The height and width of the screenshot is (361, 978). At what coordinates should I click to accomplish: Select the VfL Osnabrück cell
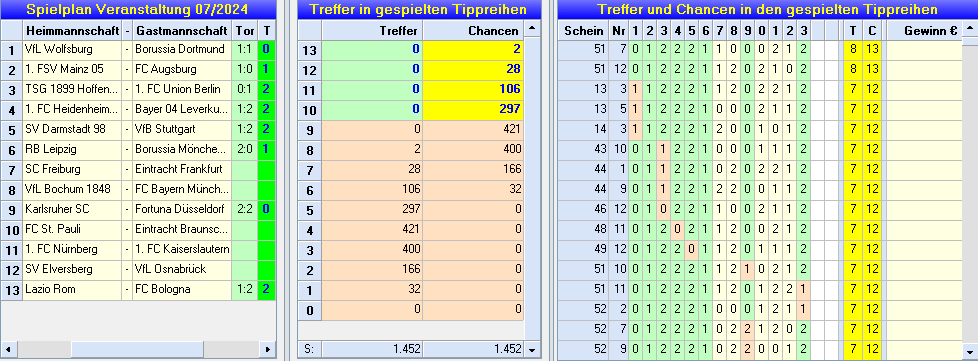click(183, 269)
